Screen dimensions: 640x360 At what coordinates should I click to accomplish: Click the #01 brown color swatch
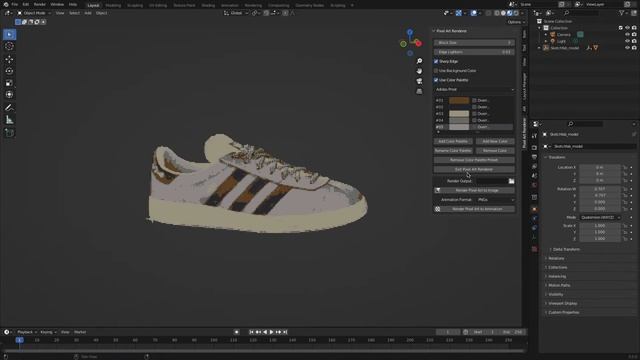coord(459,100)
